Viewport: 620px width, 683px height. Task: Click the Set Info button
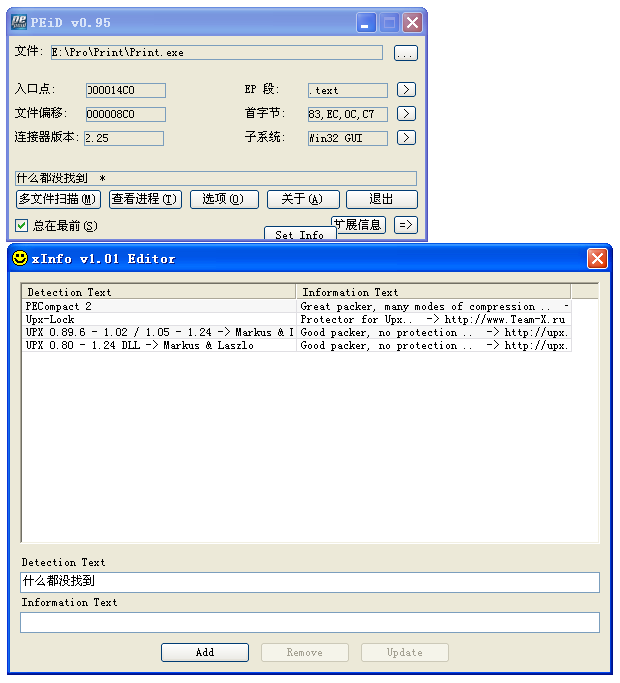(300, 233)
